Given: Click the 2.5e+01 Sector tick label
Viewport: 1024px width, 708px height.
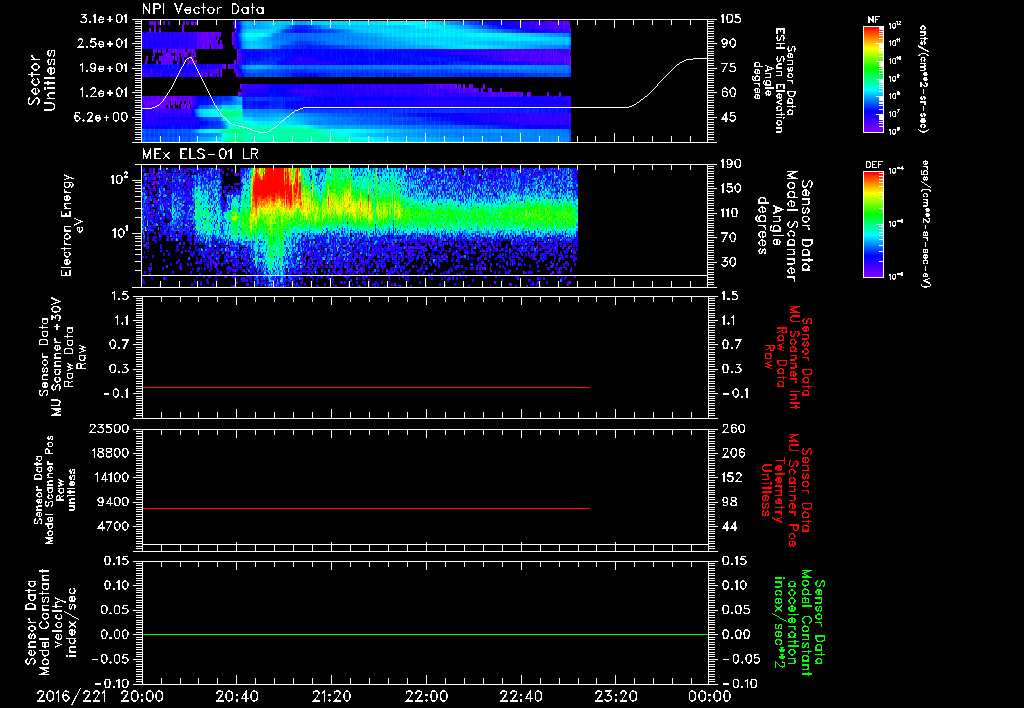Looking at the screenshot, I should (x=104, y=43).
